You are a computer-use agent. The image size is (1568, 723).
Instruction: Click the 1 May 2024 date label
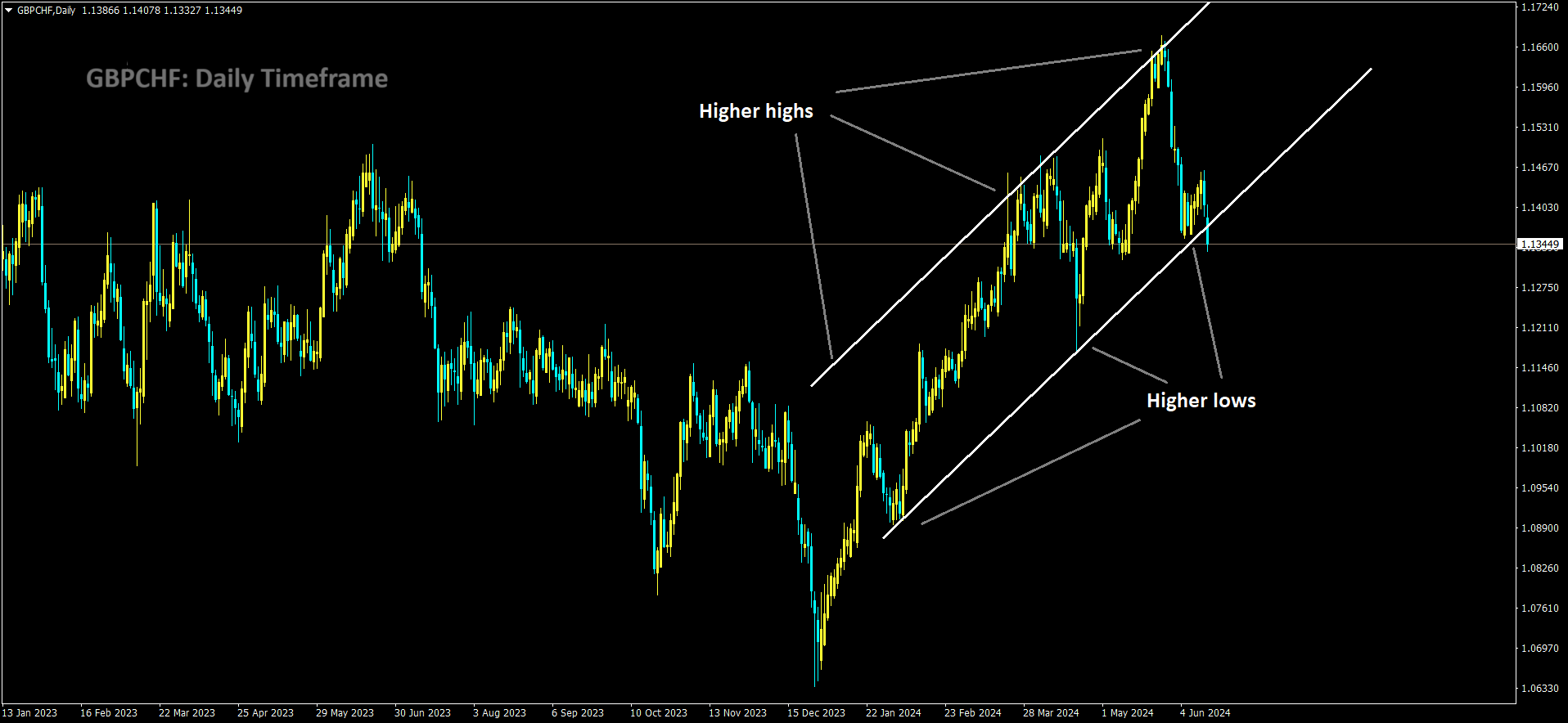(1128, 713)
